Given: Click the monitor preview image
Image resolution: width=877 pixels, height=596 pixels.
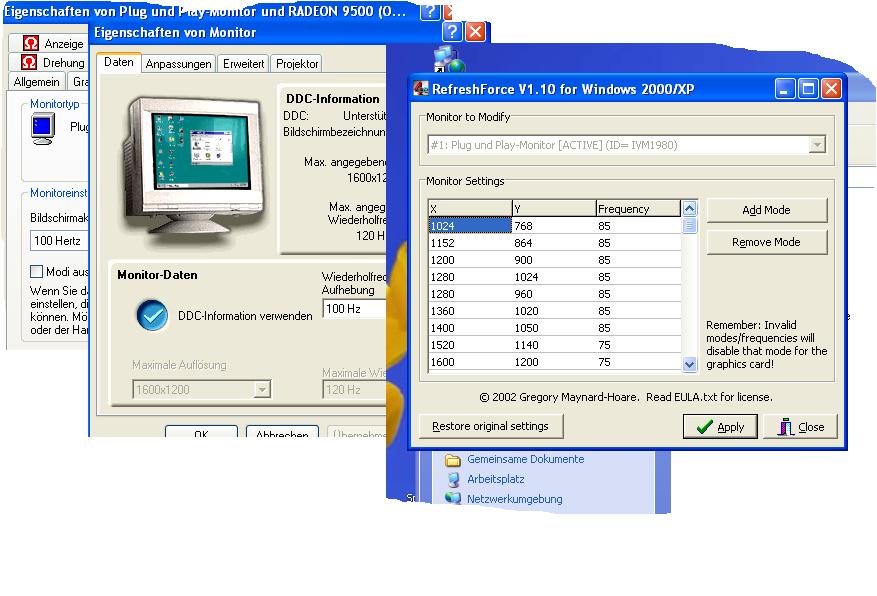Looking at the screenshot, I should click(194, 167).
